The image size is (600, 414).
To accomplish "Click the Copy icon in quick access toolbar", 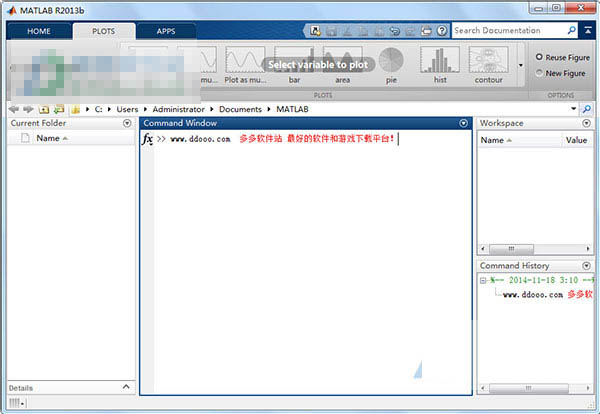I will pos(363,31).
